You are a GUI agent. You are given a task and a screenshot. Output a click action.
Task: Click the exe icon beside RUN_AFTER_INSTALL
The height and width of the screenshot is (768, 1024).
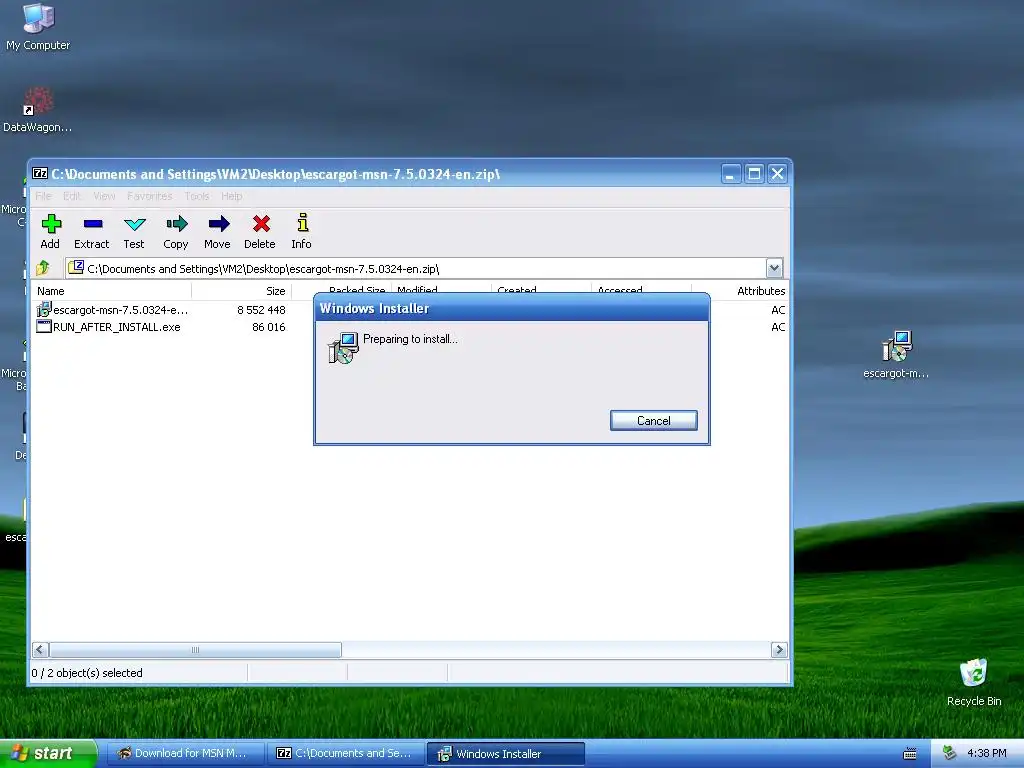click(44, 327)
